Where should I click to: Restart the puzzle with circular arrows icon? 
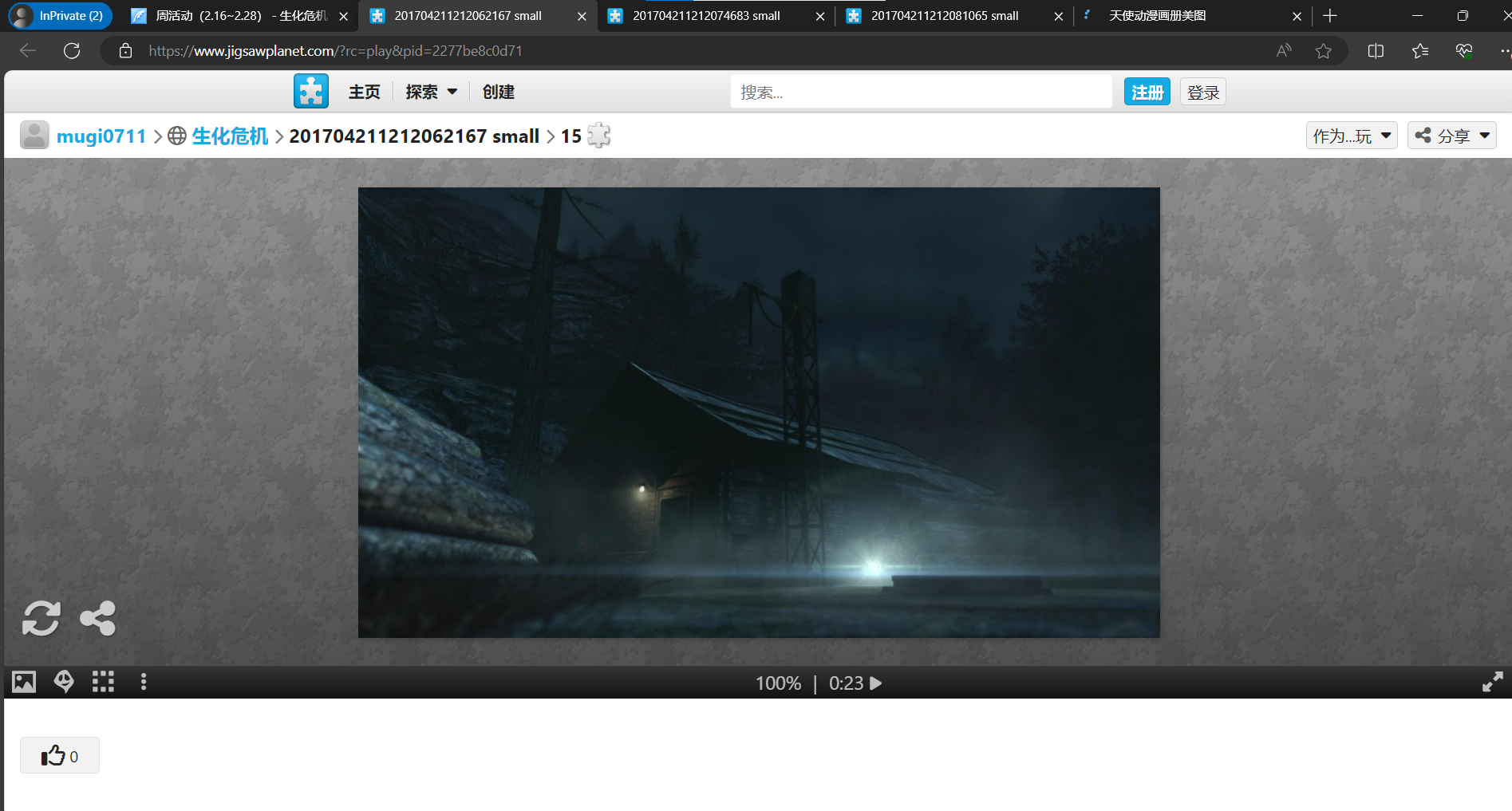tap(41, 619)
